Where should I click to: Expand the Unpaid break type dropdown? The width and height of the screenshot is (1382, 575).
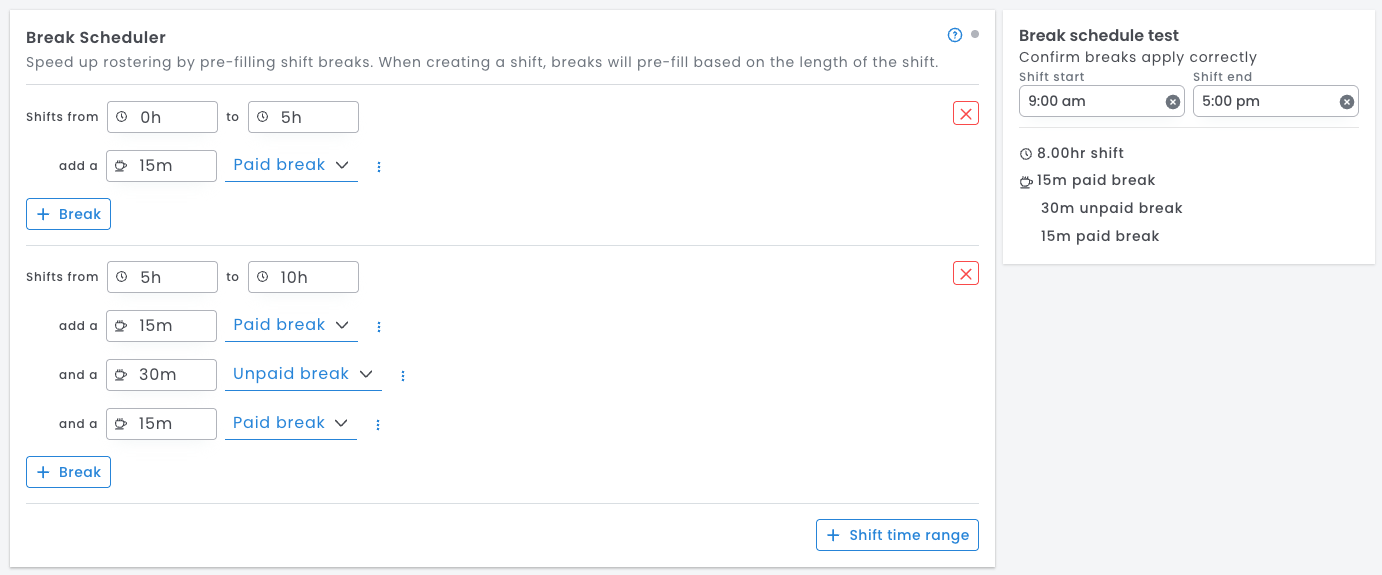(x=303, y=374)
